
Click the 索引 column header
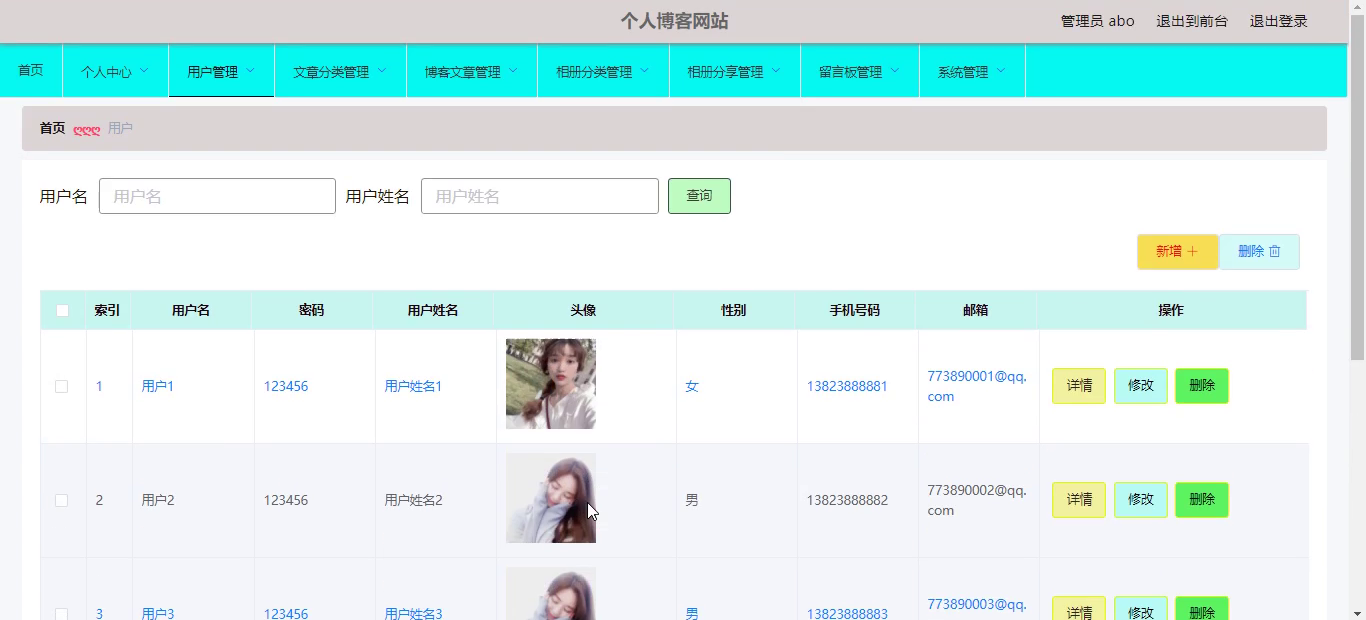pyautogui.click(x=107, y=310)
